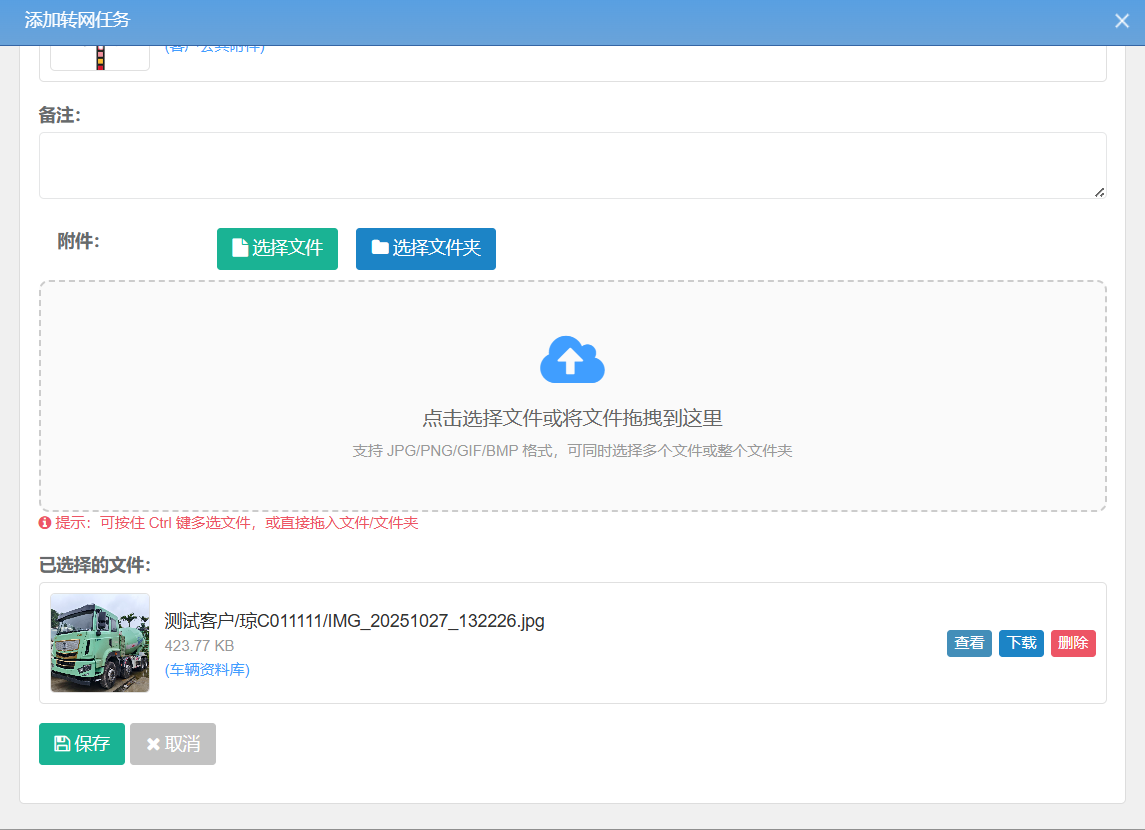Click the folder icon on 选择文件夹
The height and width of the screenshot is (830, 1145).
tap(380, 248)
